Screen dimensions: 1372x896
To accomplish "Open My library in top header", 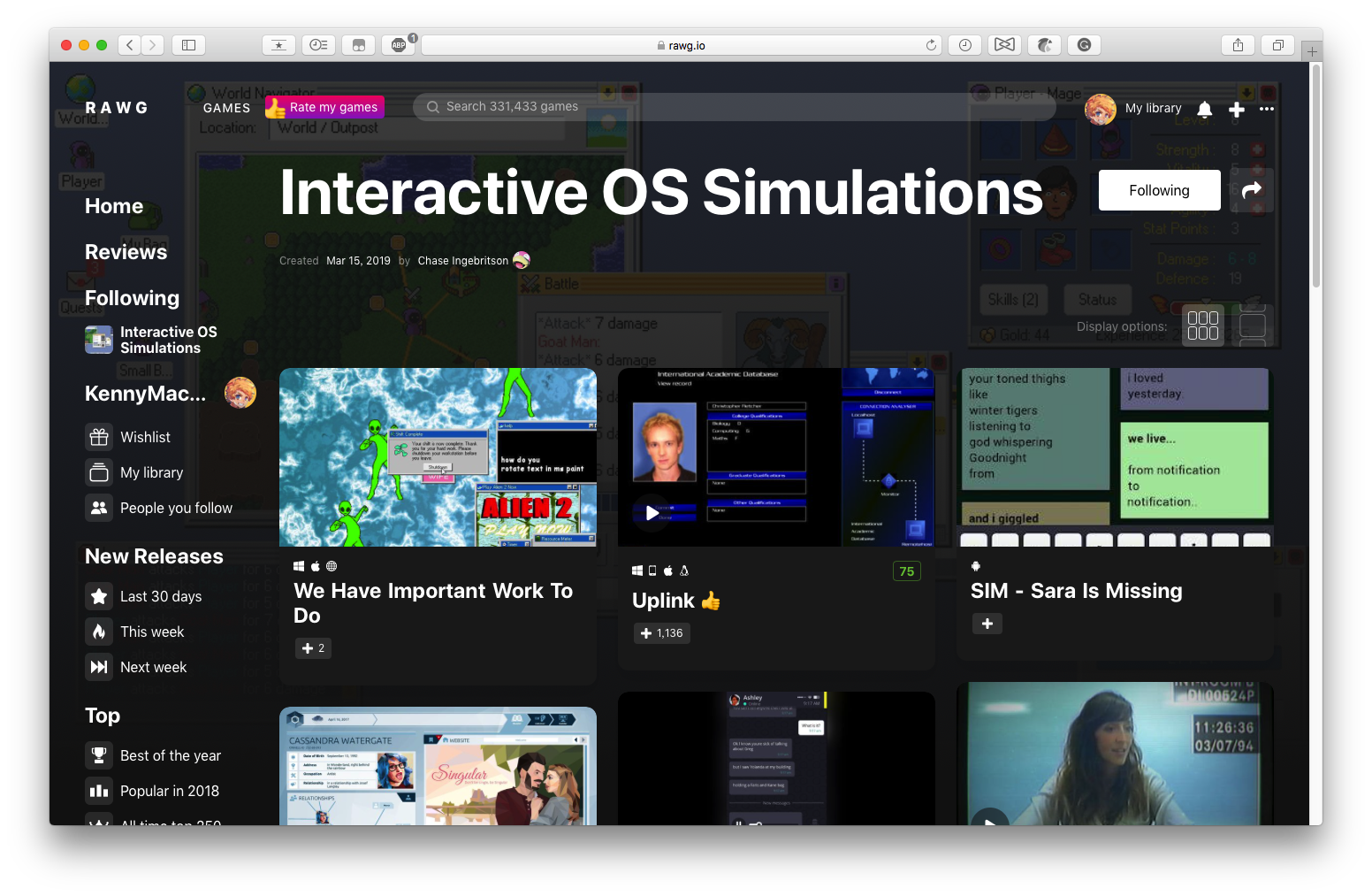I will tap(1153, 108).
